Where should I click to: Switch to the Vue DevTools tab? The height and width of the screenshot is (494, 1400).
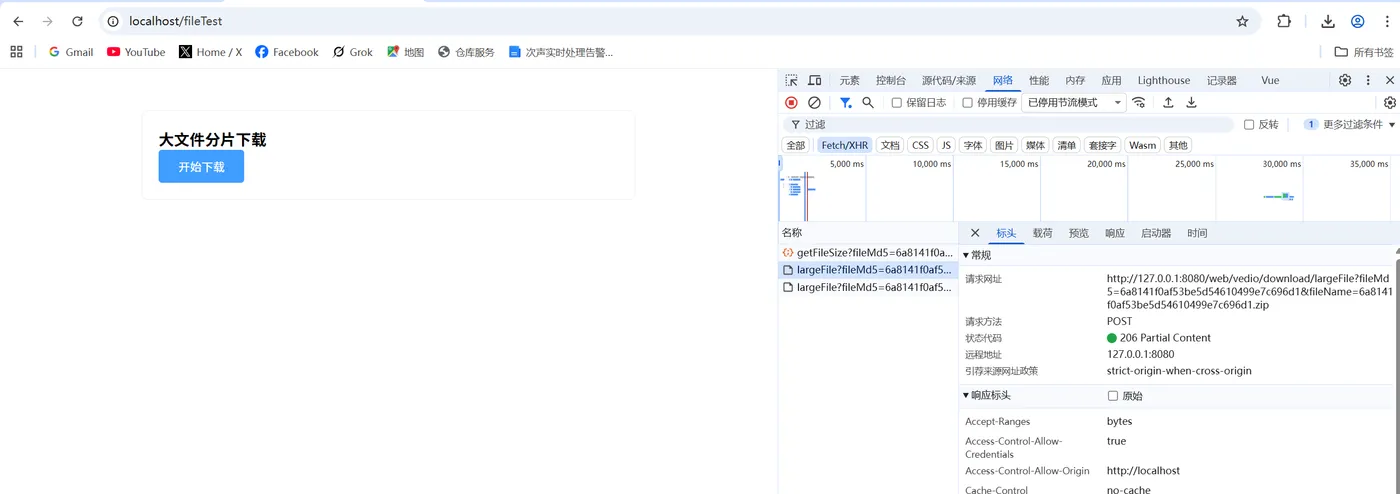click(x=1270, y=80)
